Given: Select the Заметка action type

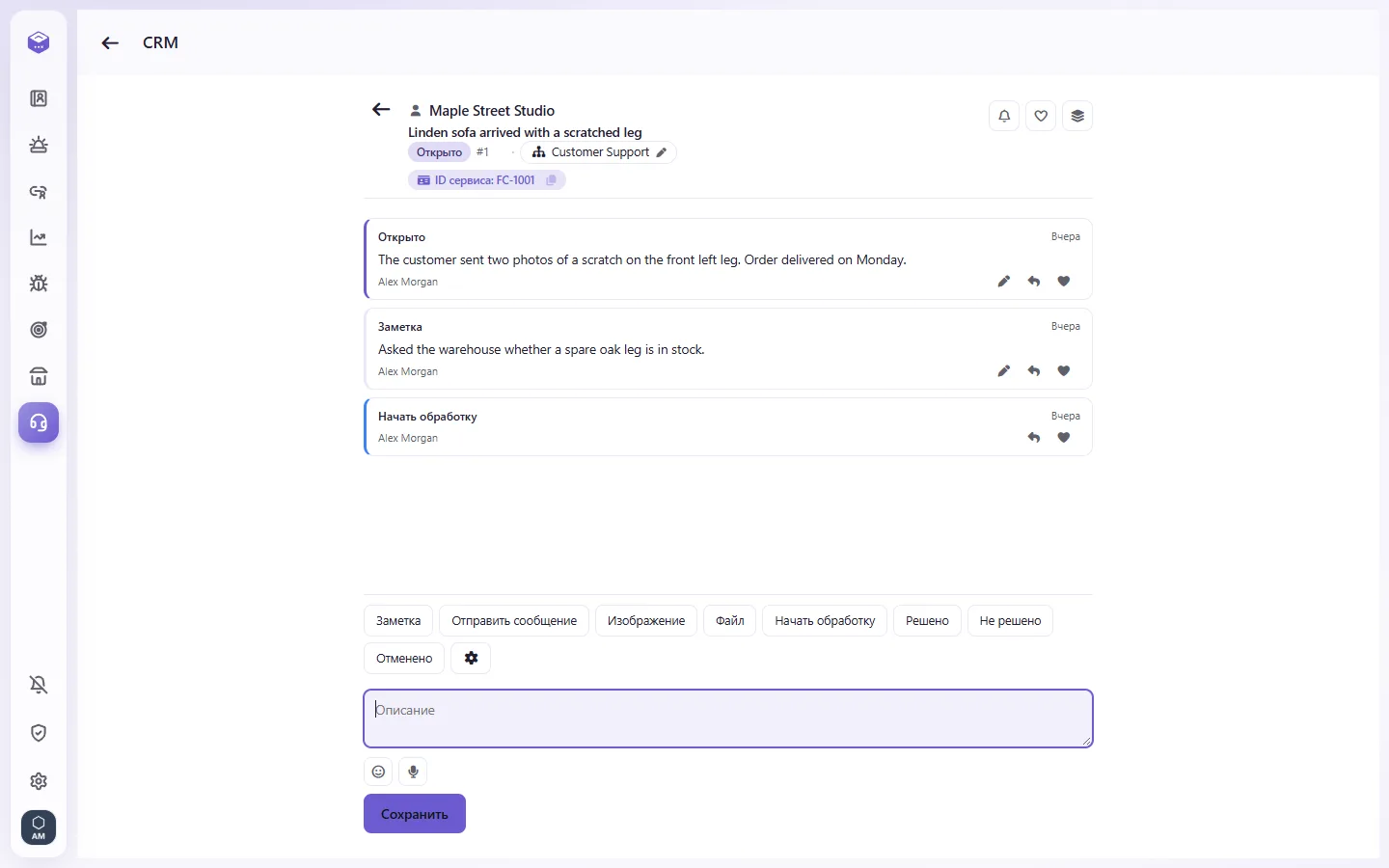Looking at the screenshot, I should coord(398,621).
